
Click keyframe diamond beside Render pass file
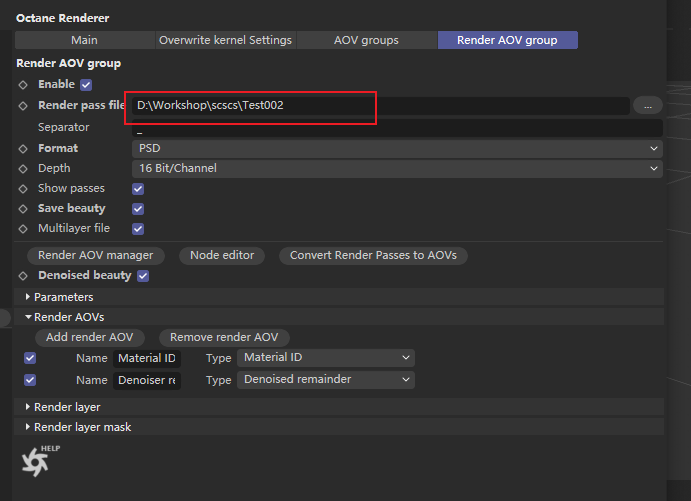23,106
